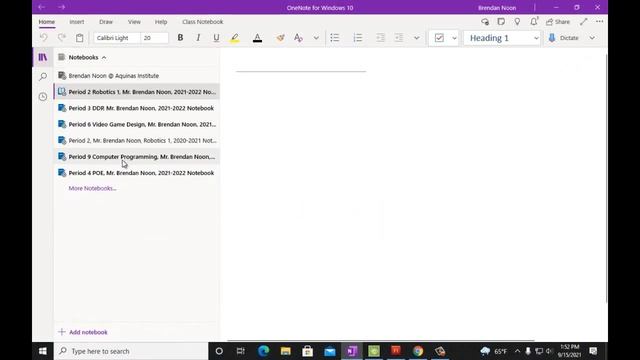The width and height of the screenshot is (640, 360).
Task: Open the View tab
Action: pos(134,22)
